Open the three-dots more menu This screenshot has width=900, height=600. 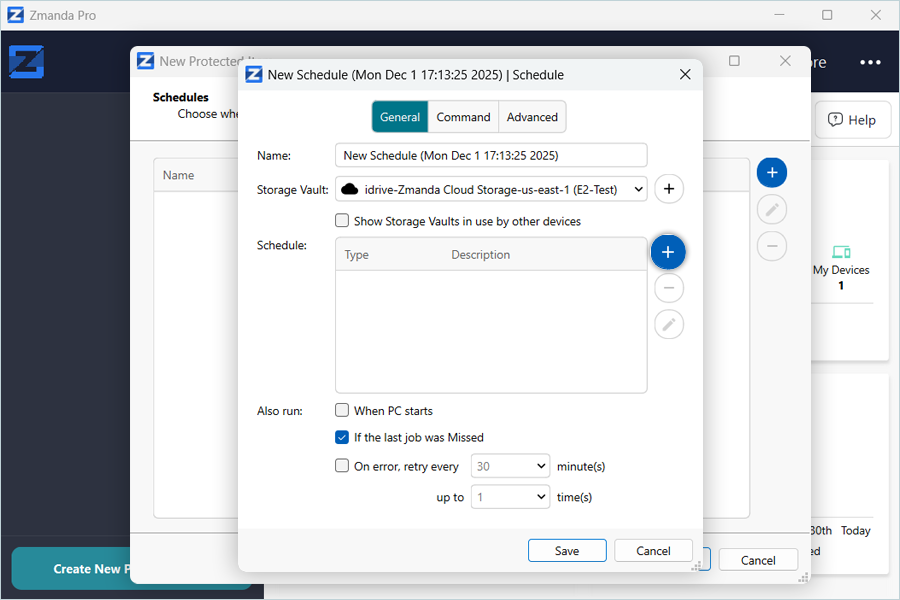coord(870,62)
